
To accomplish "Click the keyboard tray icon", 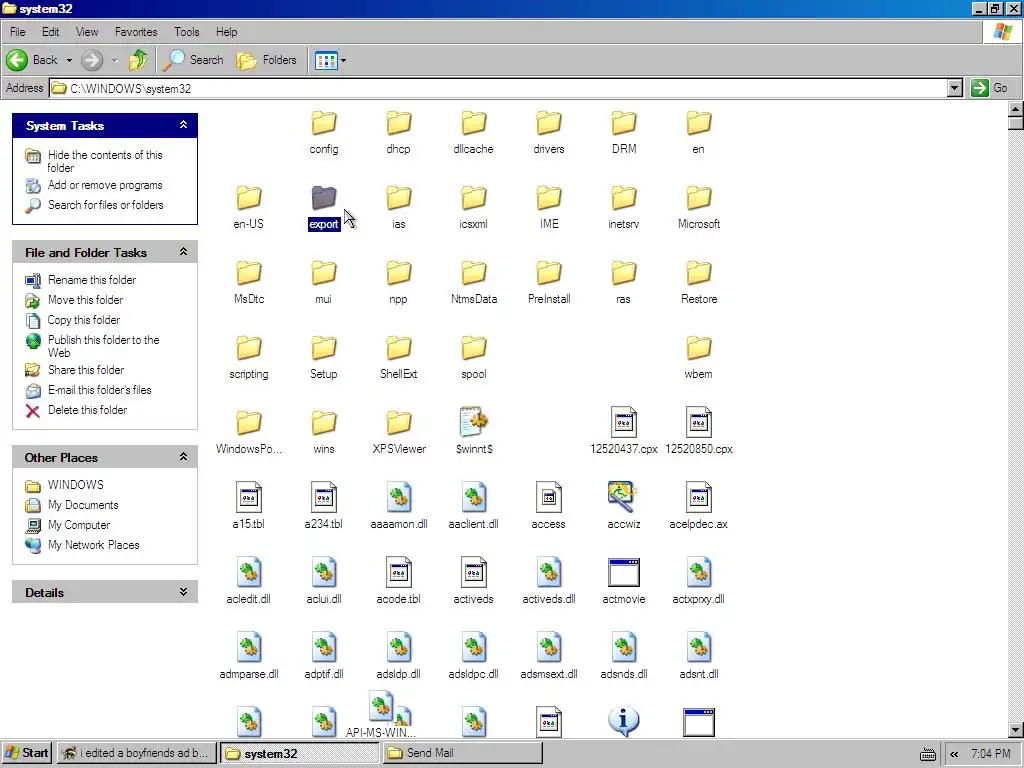I will tap(928, 755).
